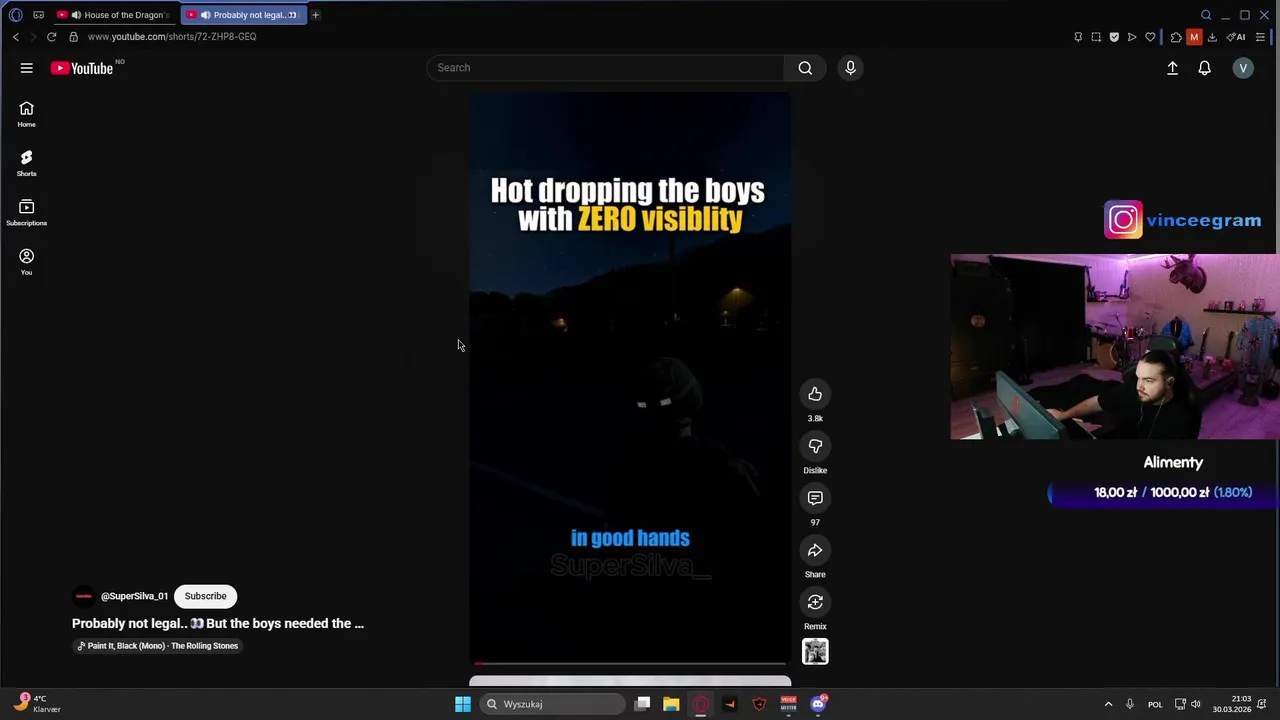Screen dimensions: 1280x720
Task: Open the comments with 97 count
Action: pos(815,498)
